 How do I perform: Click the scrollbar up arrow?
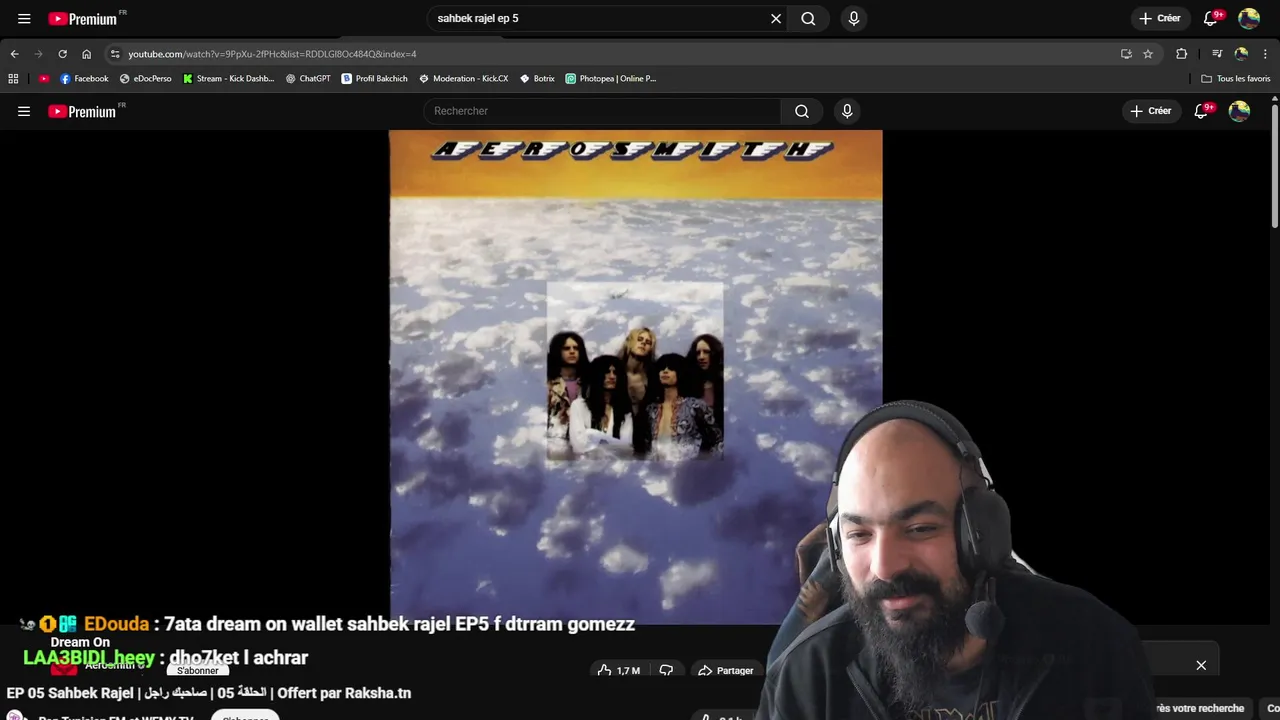1274,99
